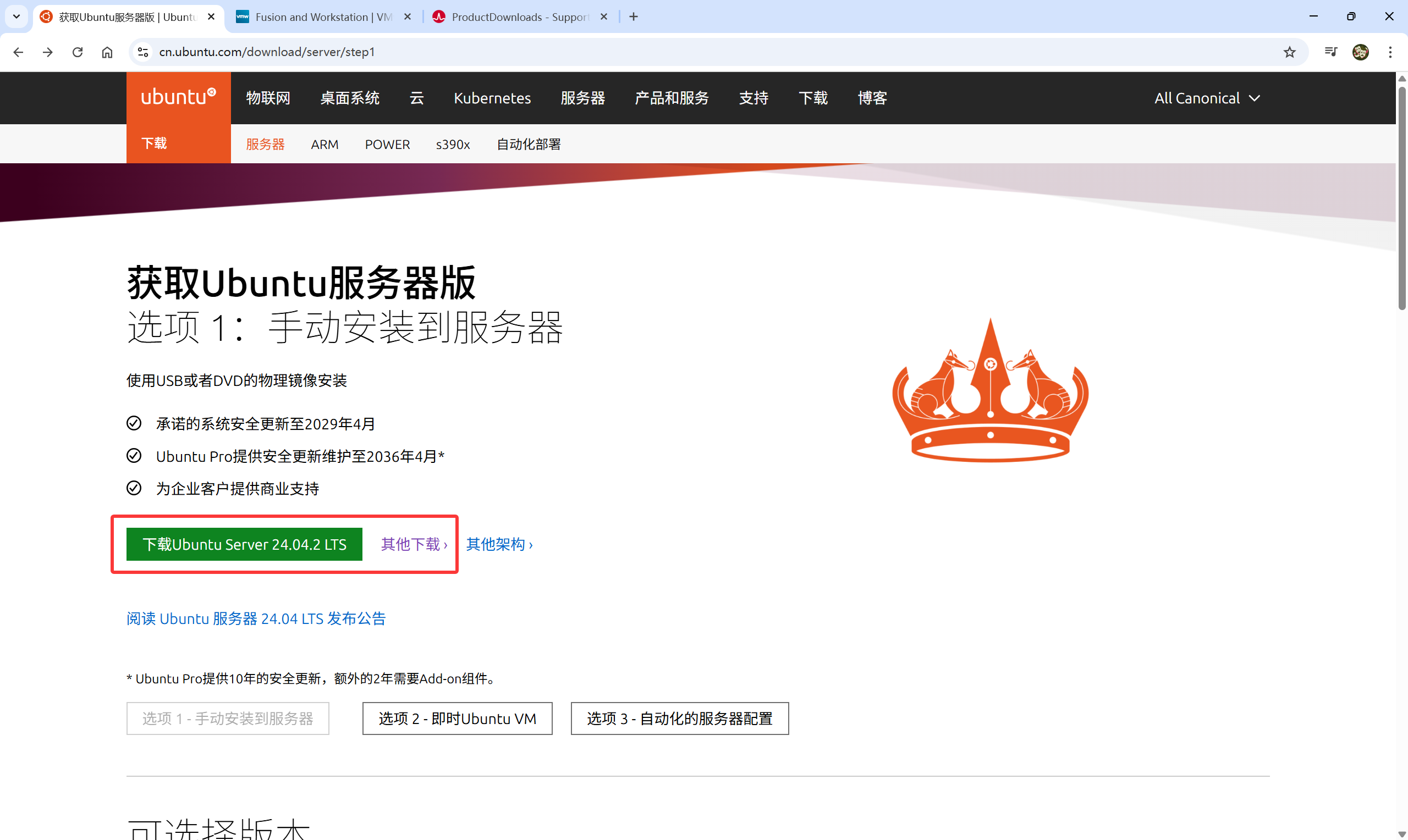The height and width of the screenshot is (840, 1408).
Task: Click 下载Ubuntu Server 24.04.2 LTS button
Action: point(244,544)
